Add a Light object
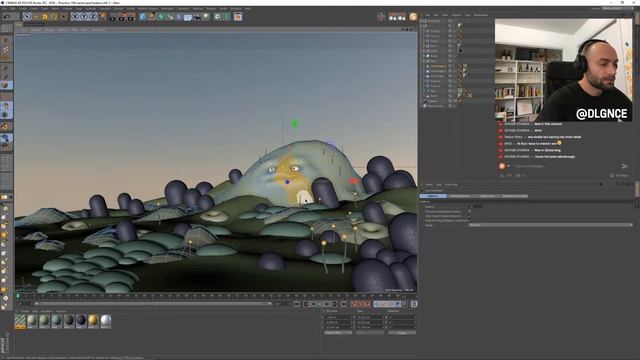The height and width of the screenshot is (360, 640). (x=206, y=16)
